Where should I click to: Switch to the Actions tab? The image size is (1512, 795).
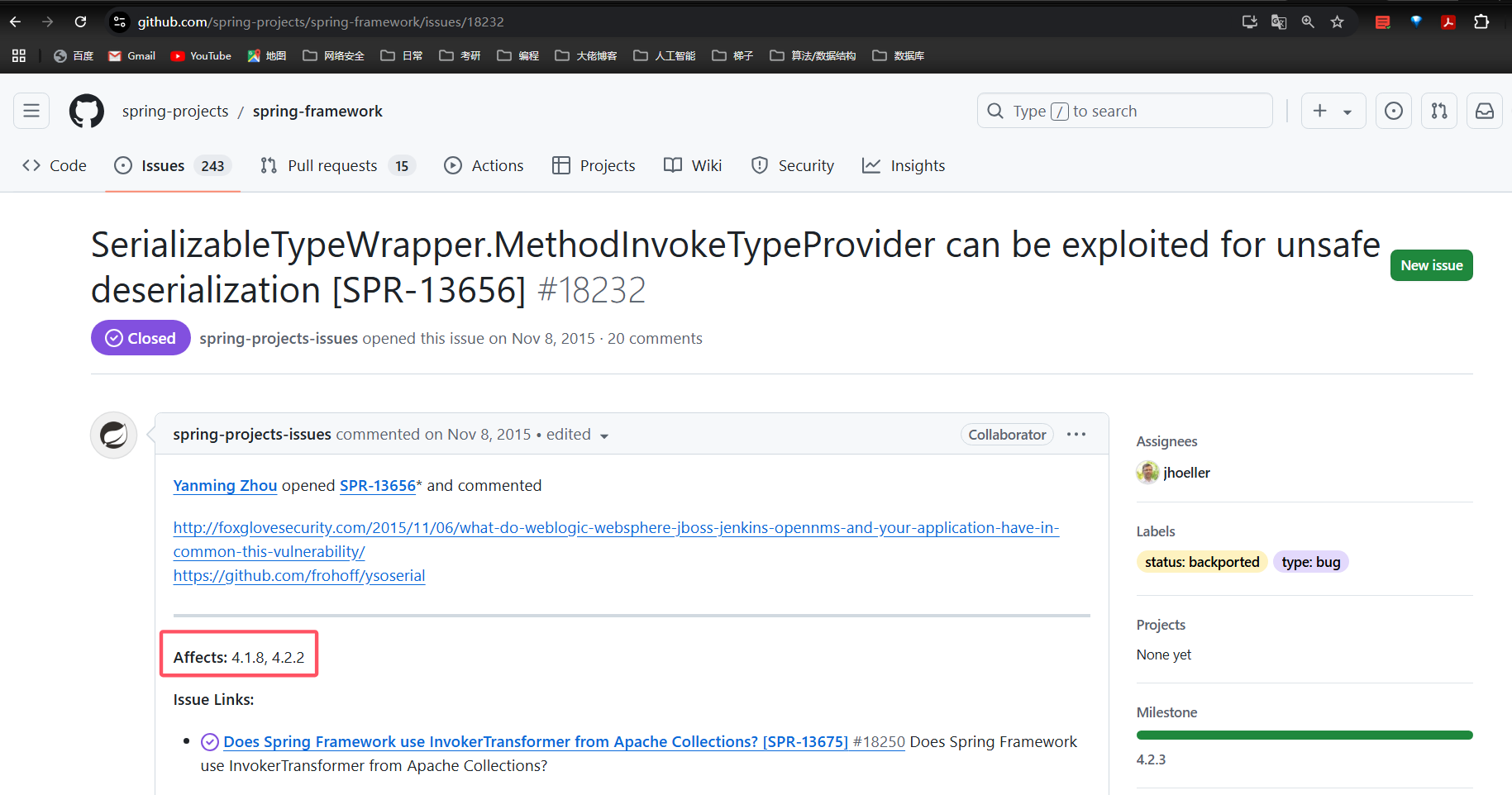(484, 165)
